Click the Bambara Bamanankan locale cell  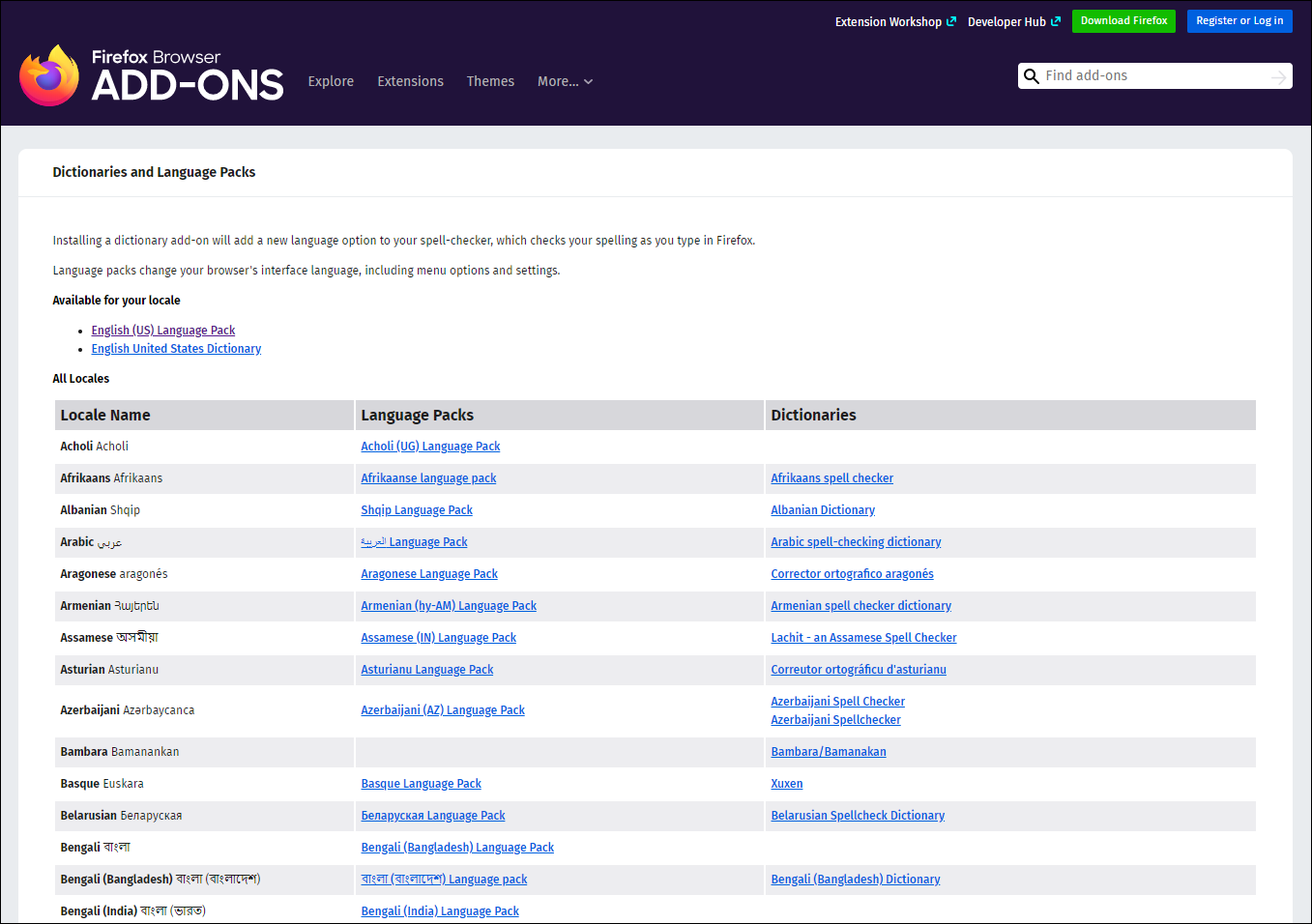pyautogui.click(x=204, y=752)
